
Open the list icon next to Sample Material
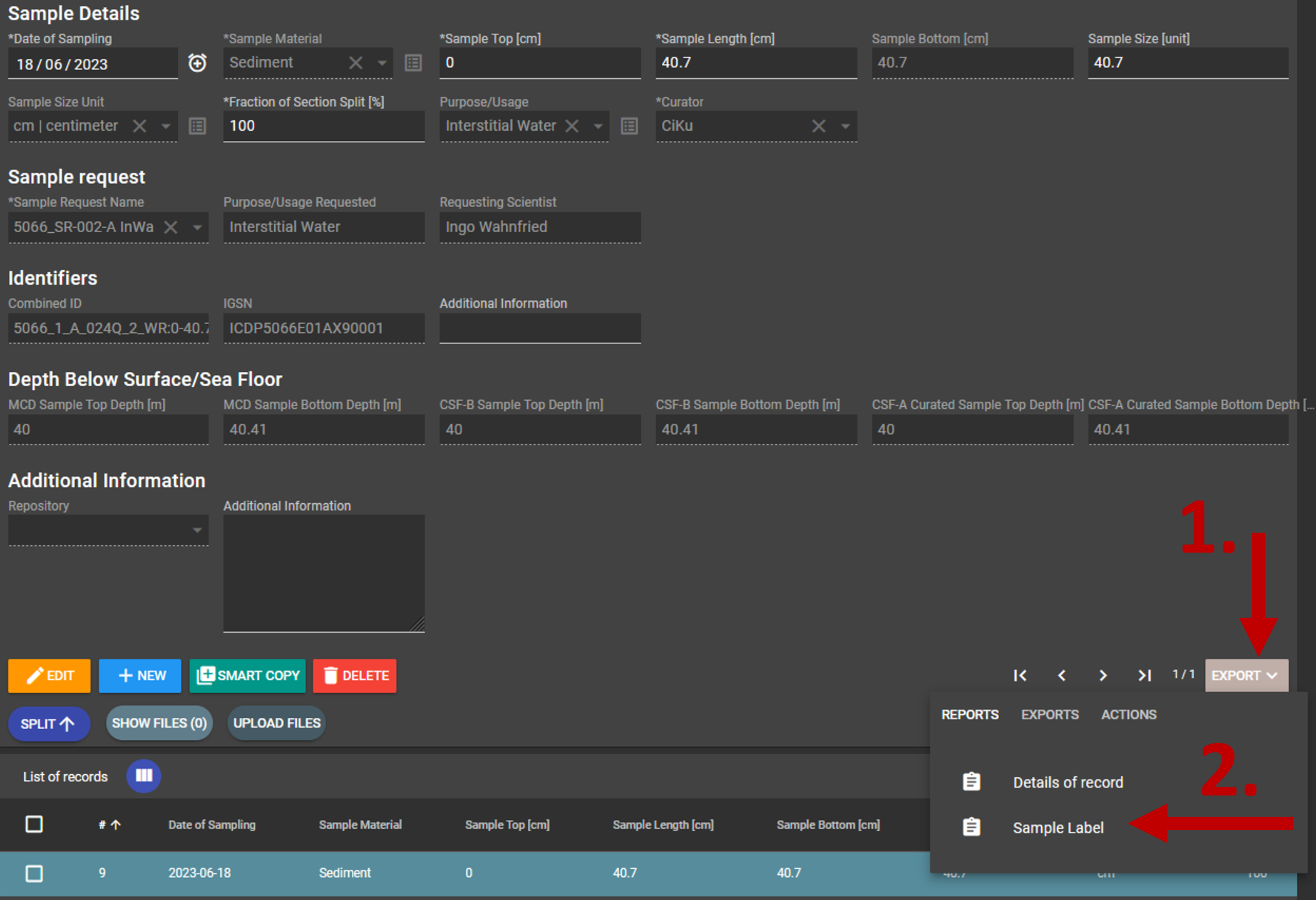point(413,63)
